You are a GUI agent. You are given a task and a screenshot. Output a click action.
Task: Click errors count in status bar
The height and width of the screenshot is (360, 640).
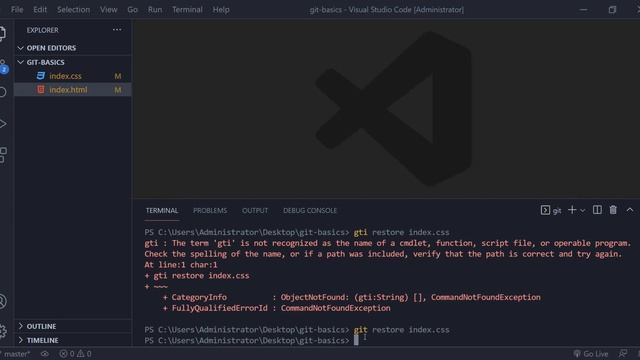tap(67, 354)
